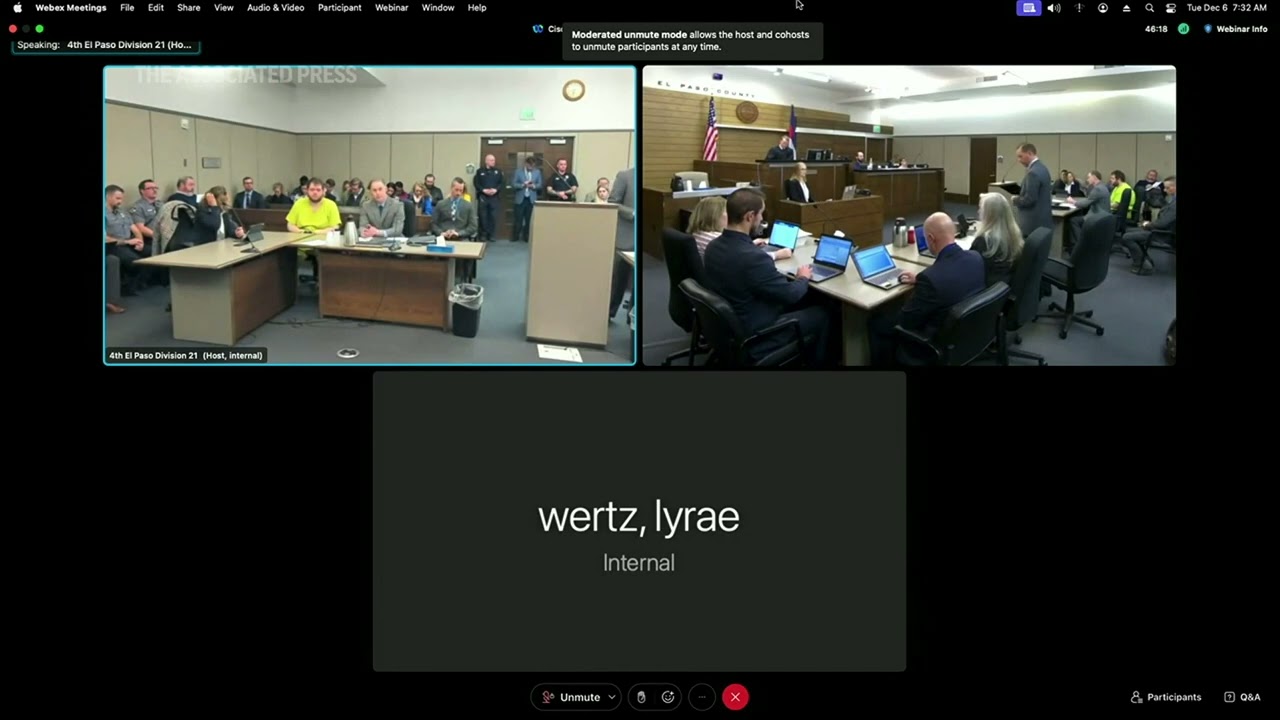
Task: Open the Edit menu
Action: 156,8
